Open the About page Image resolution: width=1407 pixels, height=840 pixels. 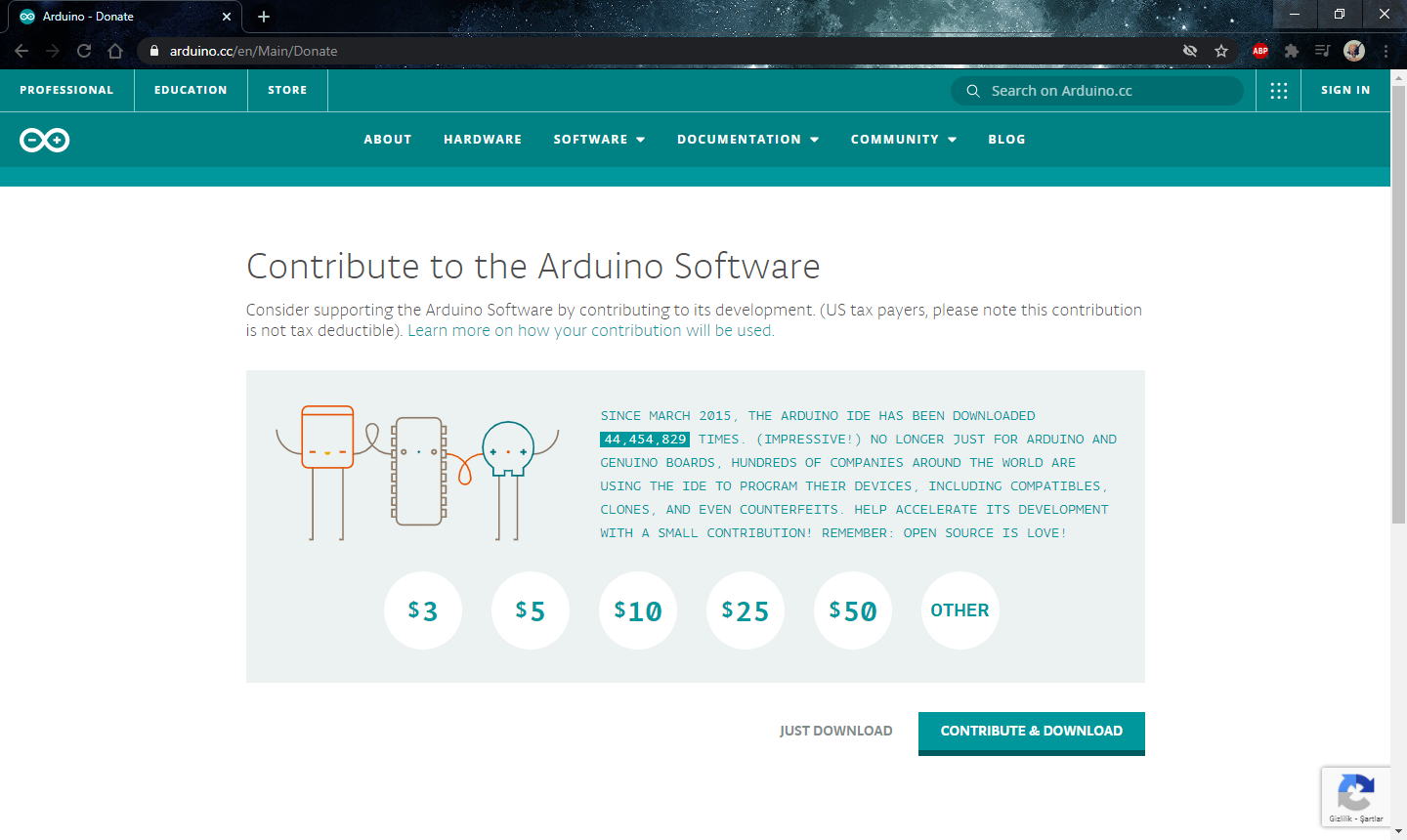tap(388, 140)
